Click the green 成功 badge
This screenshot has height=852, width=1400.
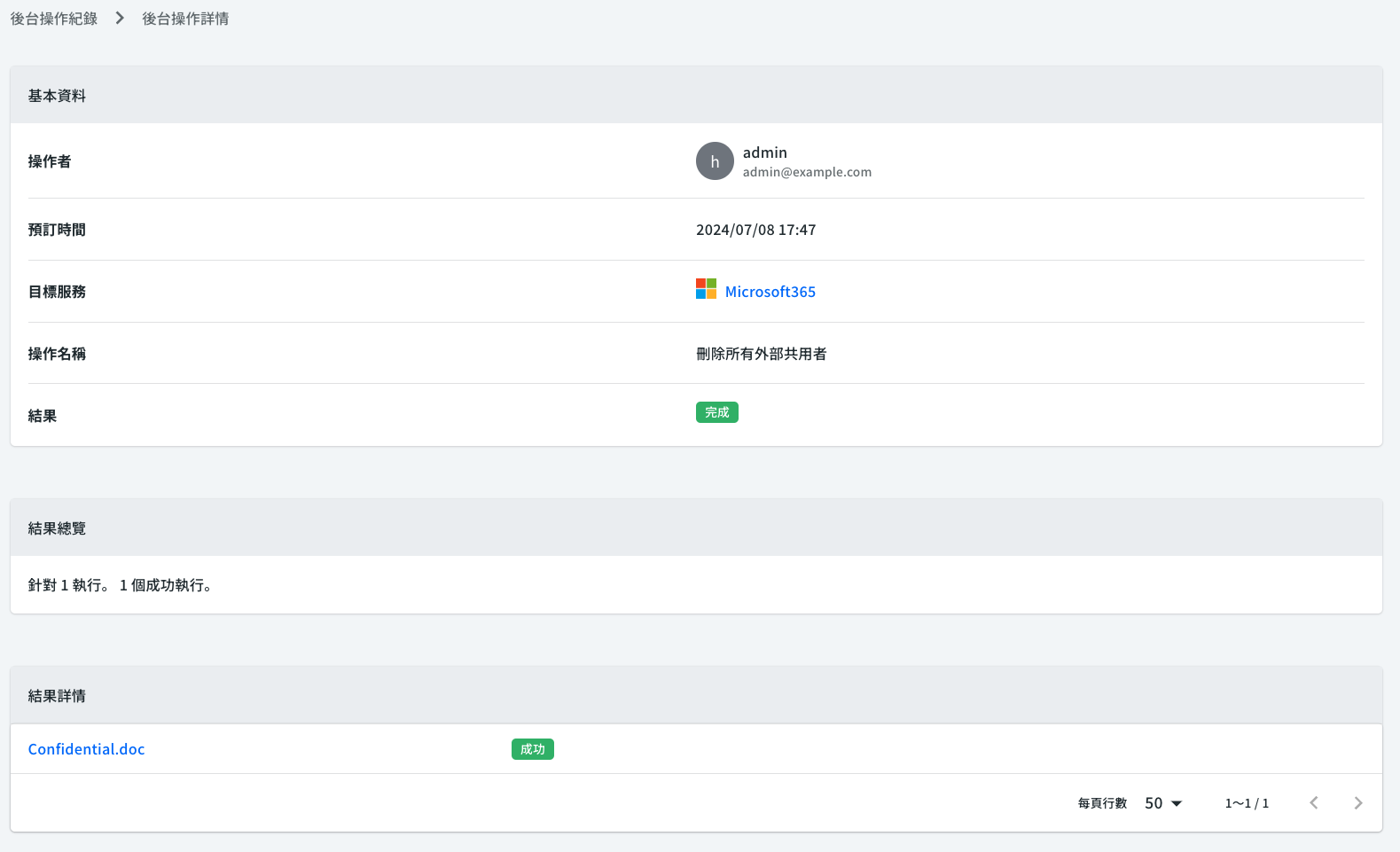pyautogui.click(x=533, y=749)
